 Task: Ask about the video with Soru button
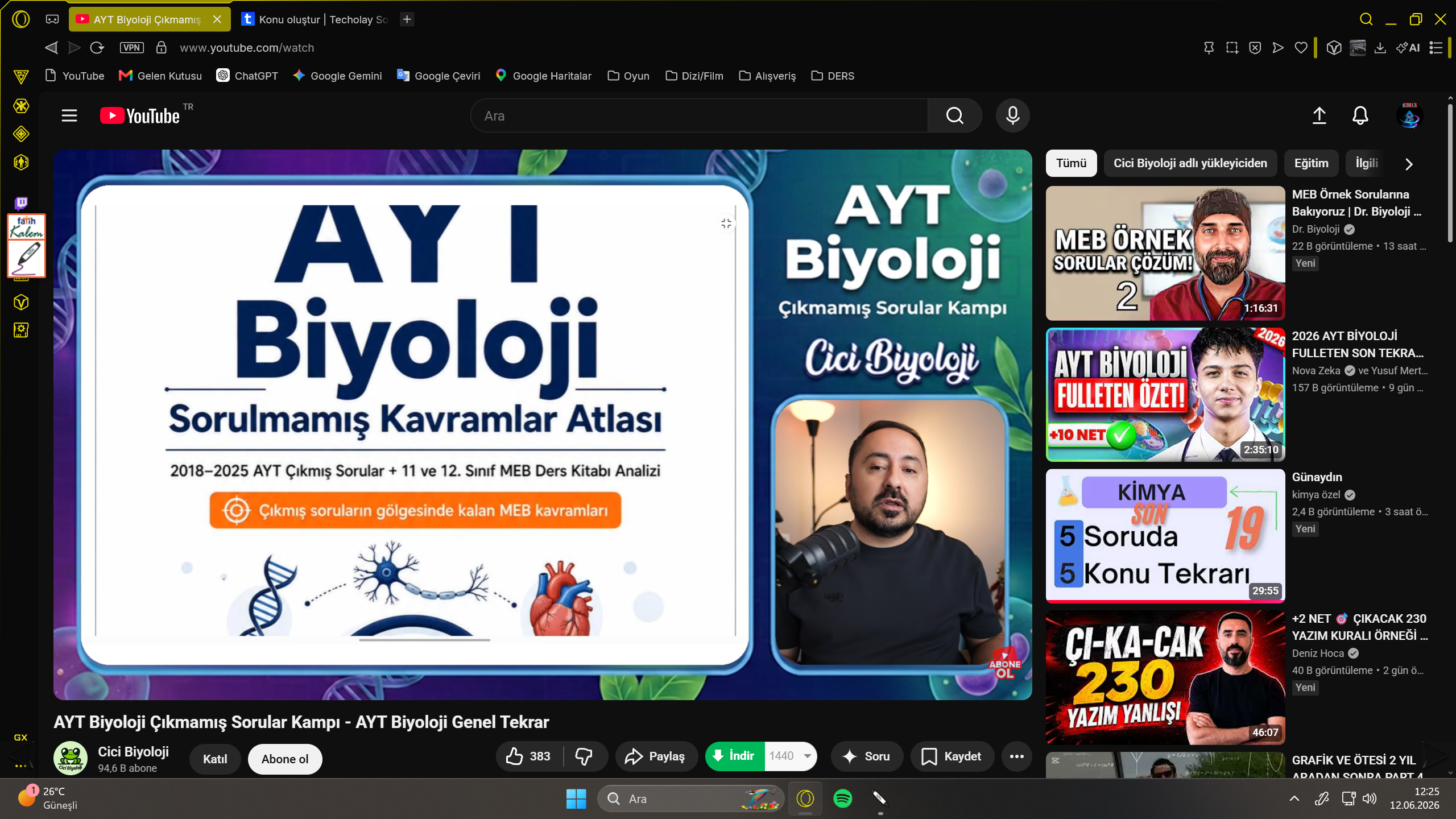click(x=867, y=756)
